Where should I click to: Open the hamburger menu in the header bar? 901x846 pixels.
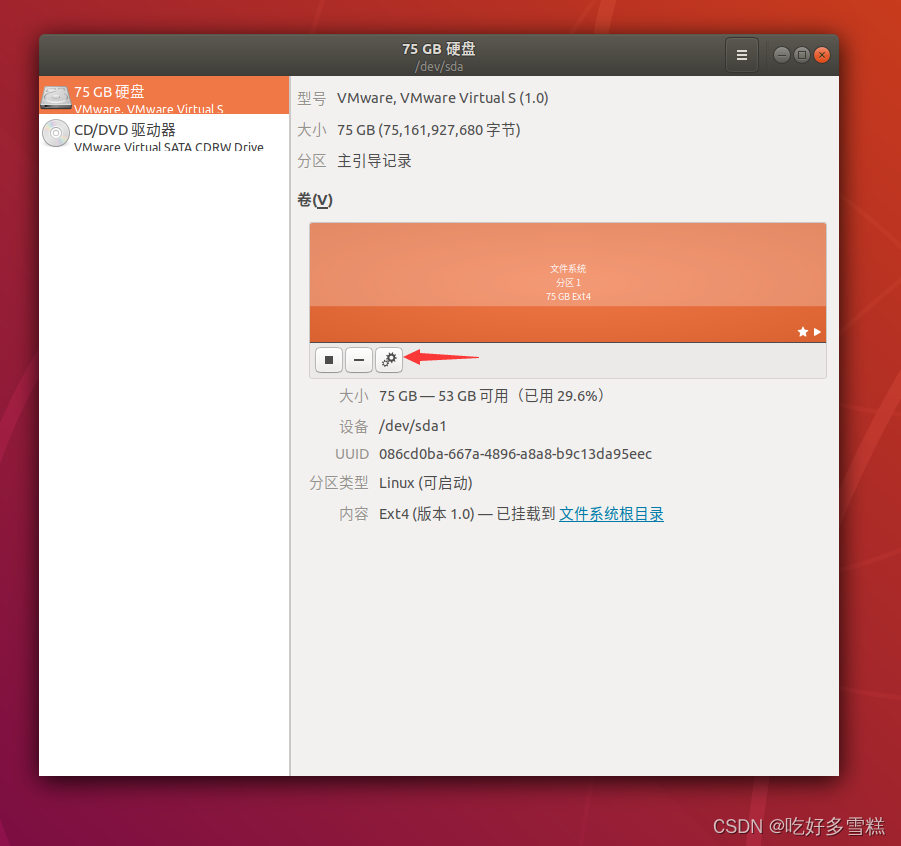tap(742, 55)
